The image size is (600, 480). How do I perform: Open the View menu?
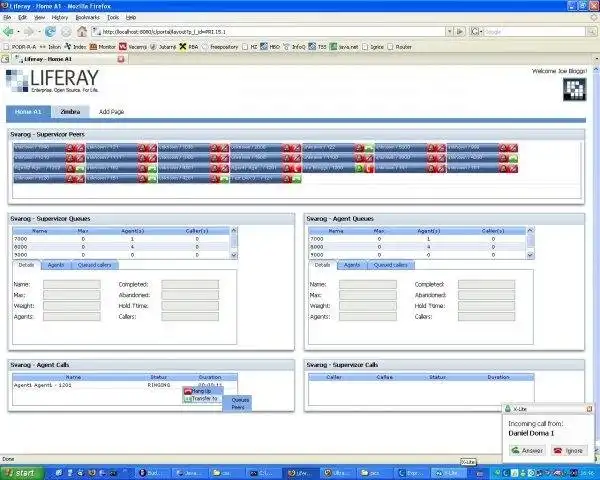click(x=39, y=17)
